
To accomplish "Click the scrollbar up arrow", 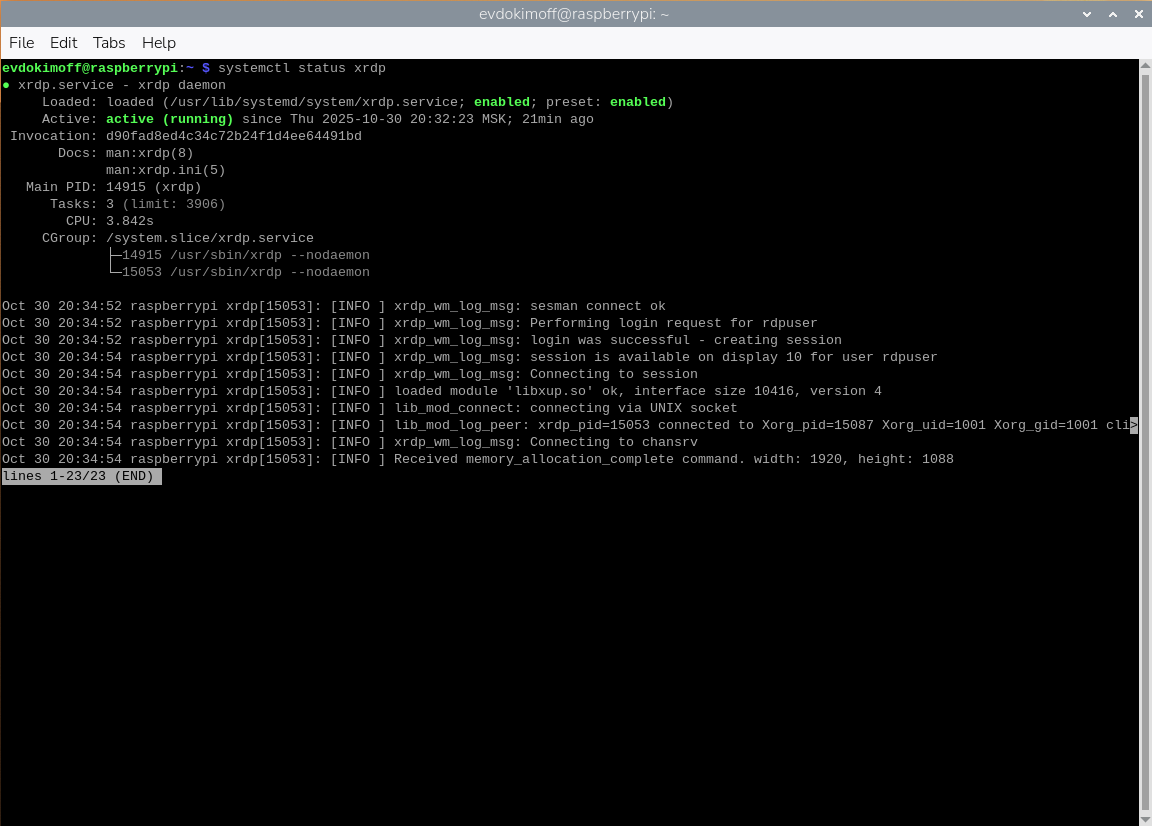I will click(x=1145, y=66).
